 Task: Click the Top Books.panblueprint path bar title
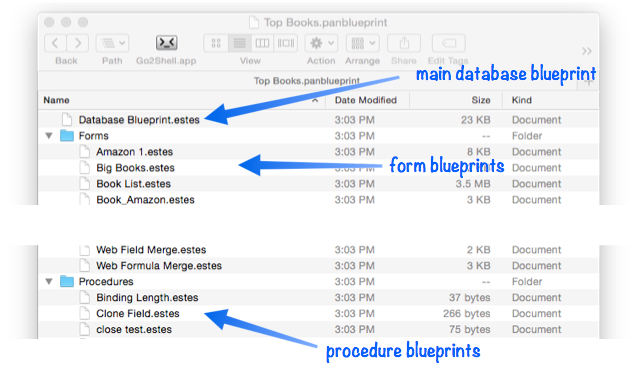pos(307,81)
